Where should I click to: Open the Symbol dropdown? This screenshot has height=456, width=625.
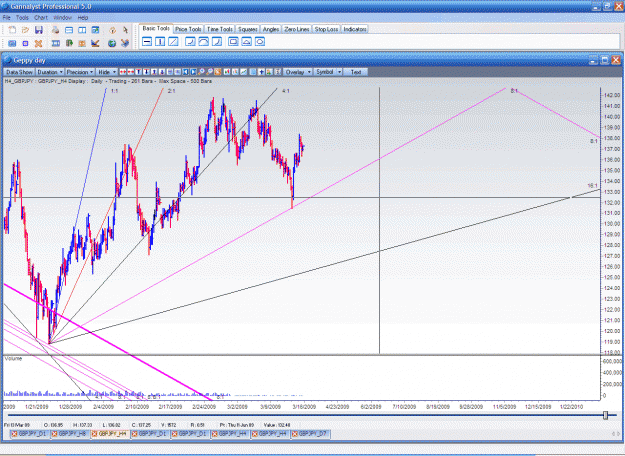(x=328, y=72)
